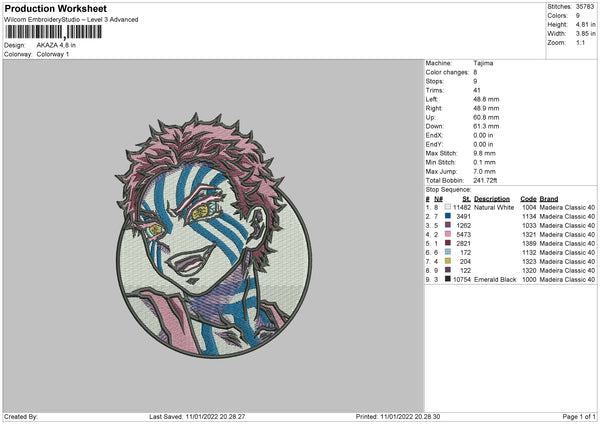The image size is (600, 424).
Task: Click the Left value '48.8 mm'
Action: click(486, 99)
